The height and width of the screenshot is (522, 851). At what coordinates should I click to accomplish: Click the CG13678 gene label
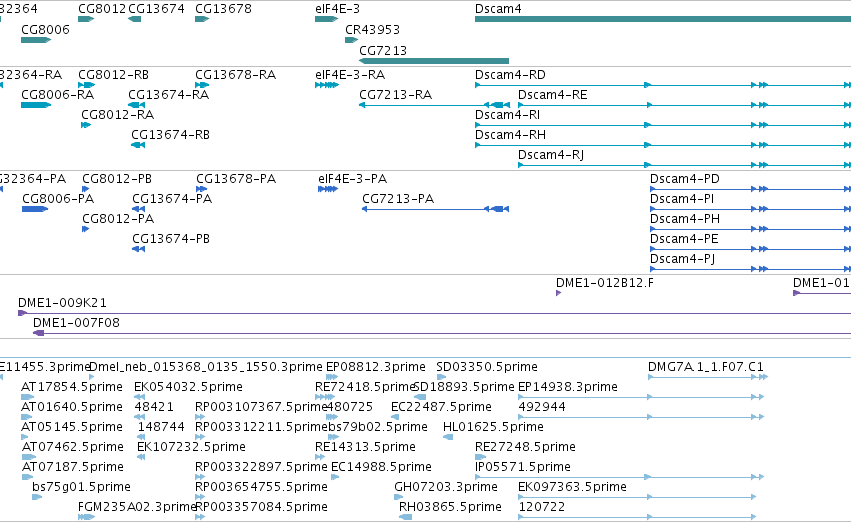[223, 9]
